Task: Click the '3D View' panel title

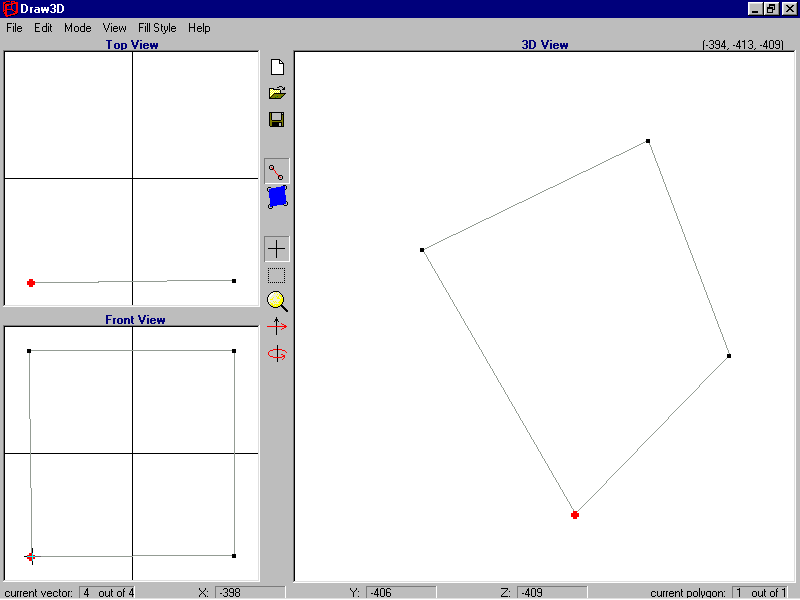Action: tap(545, 45)
